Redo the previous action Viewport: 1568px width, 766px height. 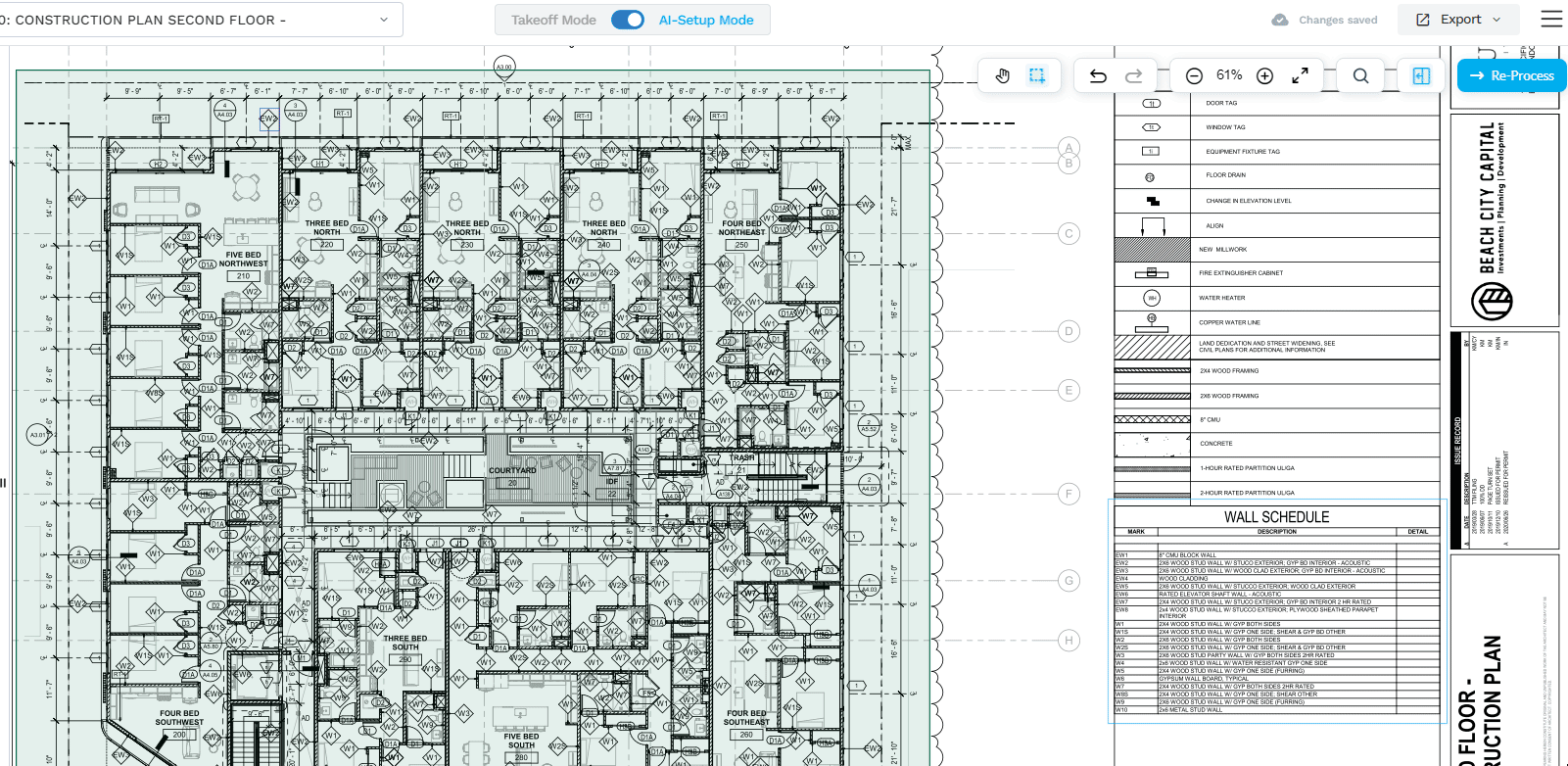click(1133, 75)
